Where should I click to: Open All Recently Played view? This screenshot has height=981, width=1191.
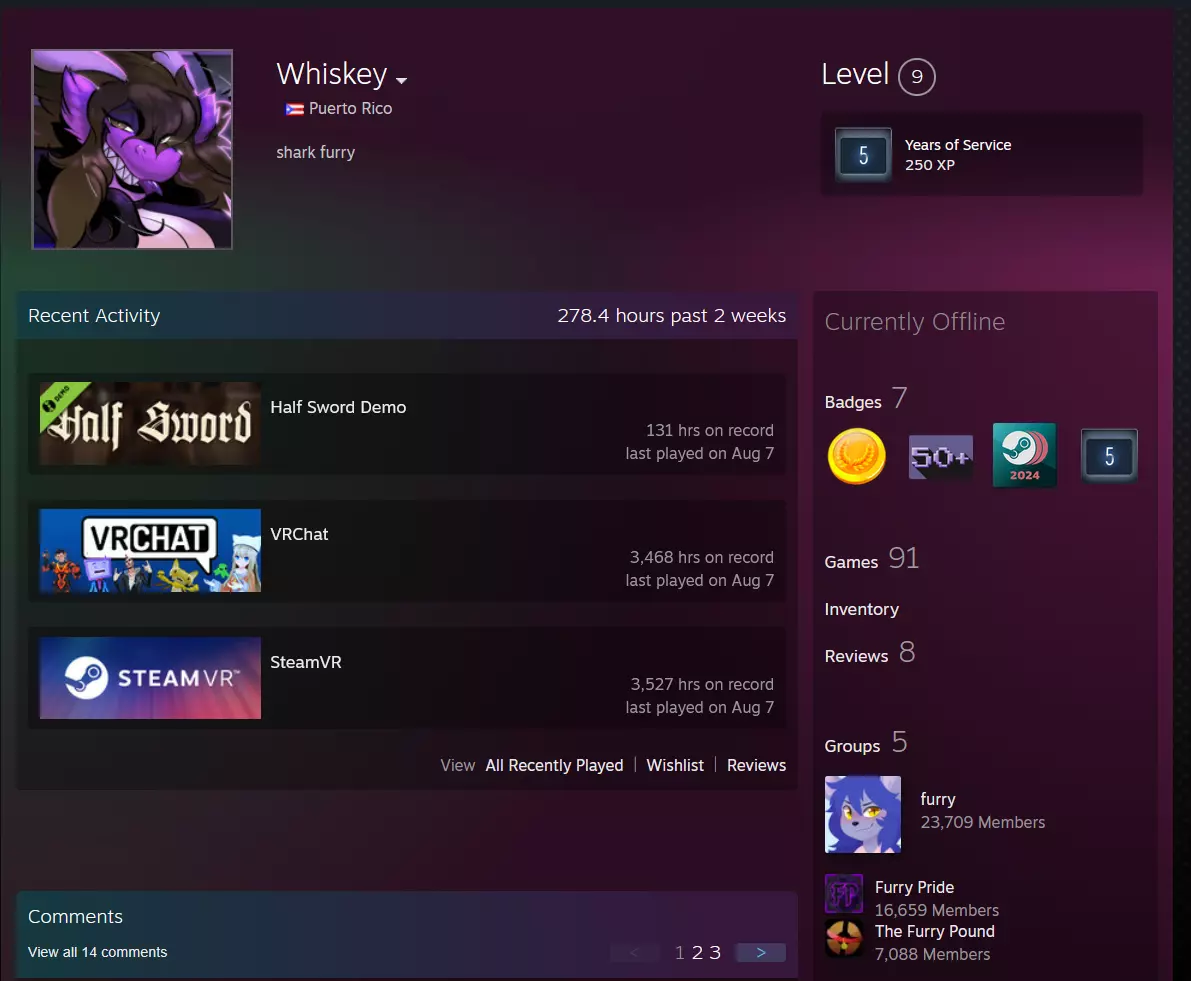click(554, 765)
